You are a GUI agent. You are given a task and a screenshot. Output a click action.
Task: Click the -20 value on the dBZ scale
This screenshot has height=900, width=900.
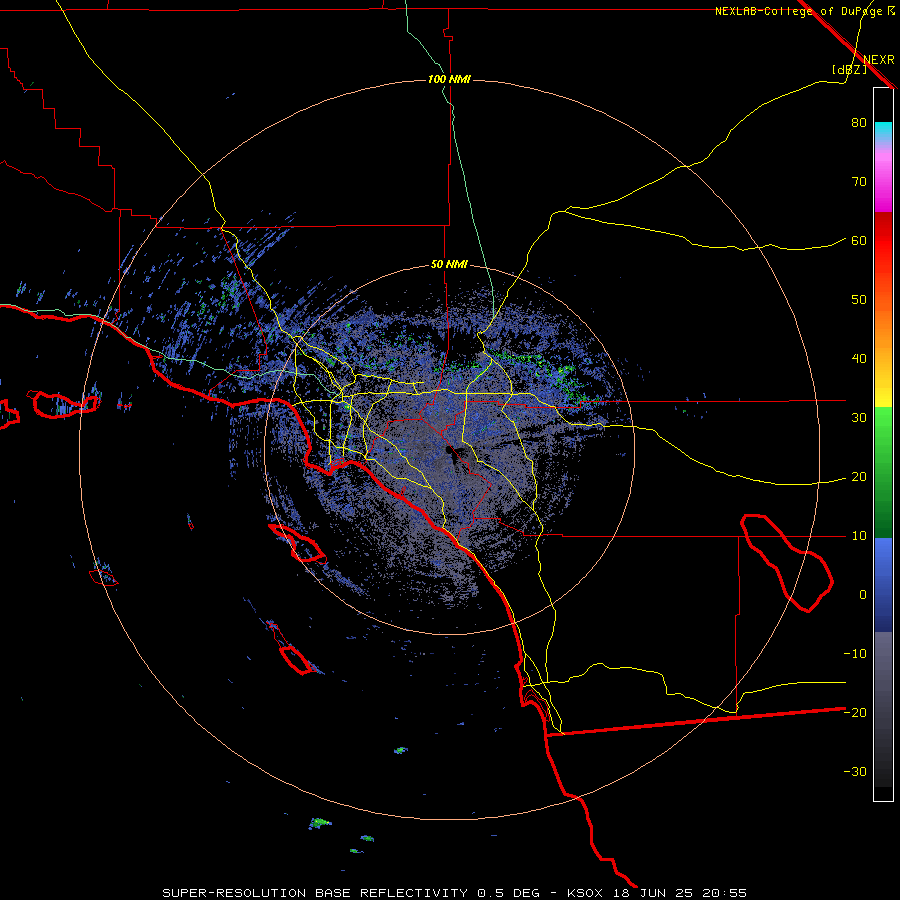(x=855, y=713)
